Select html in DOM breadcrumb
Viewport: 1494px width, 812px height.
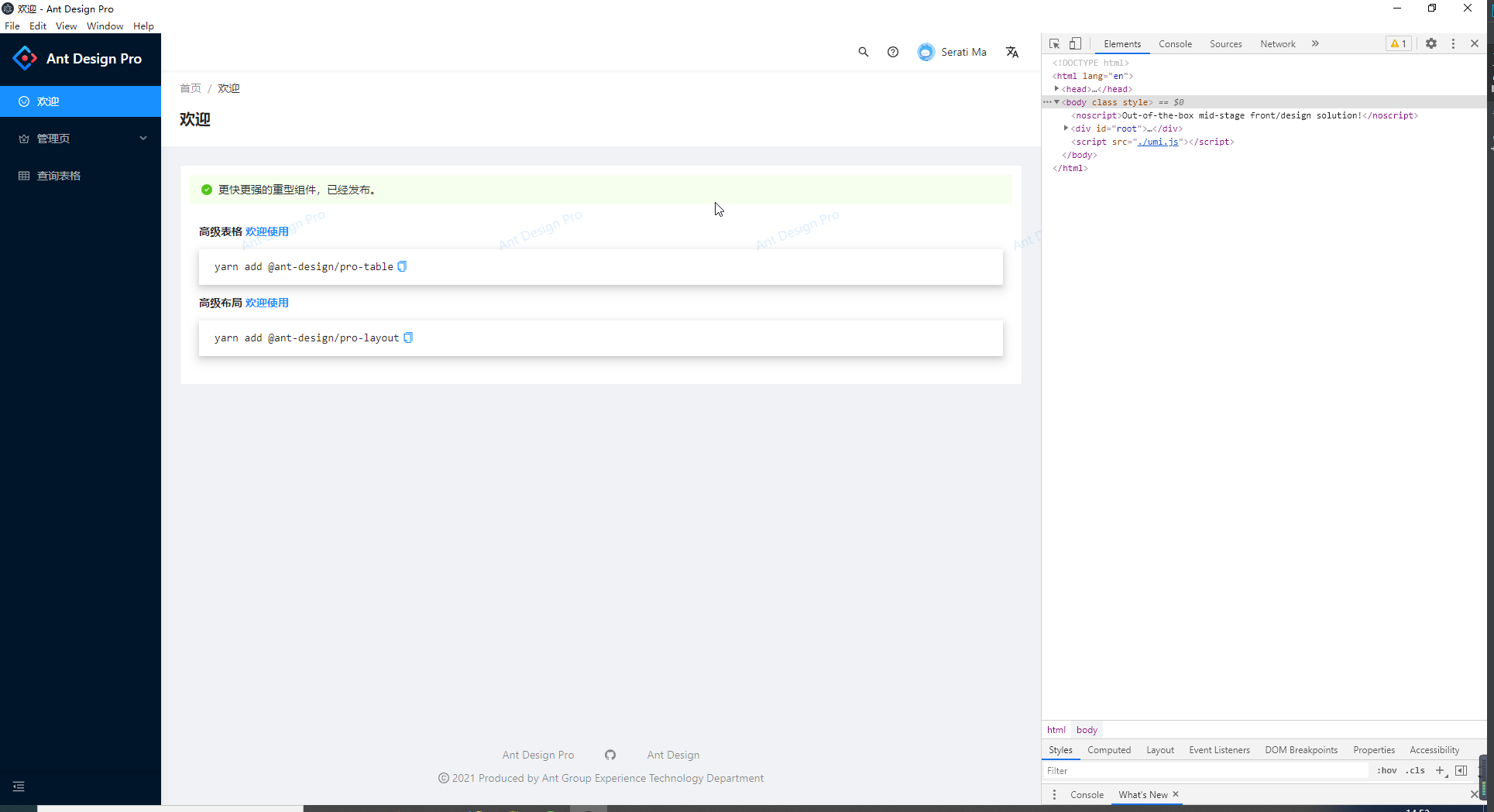point(1056,730)
